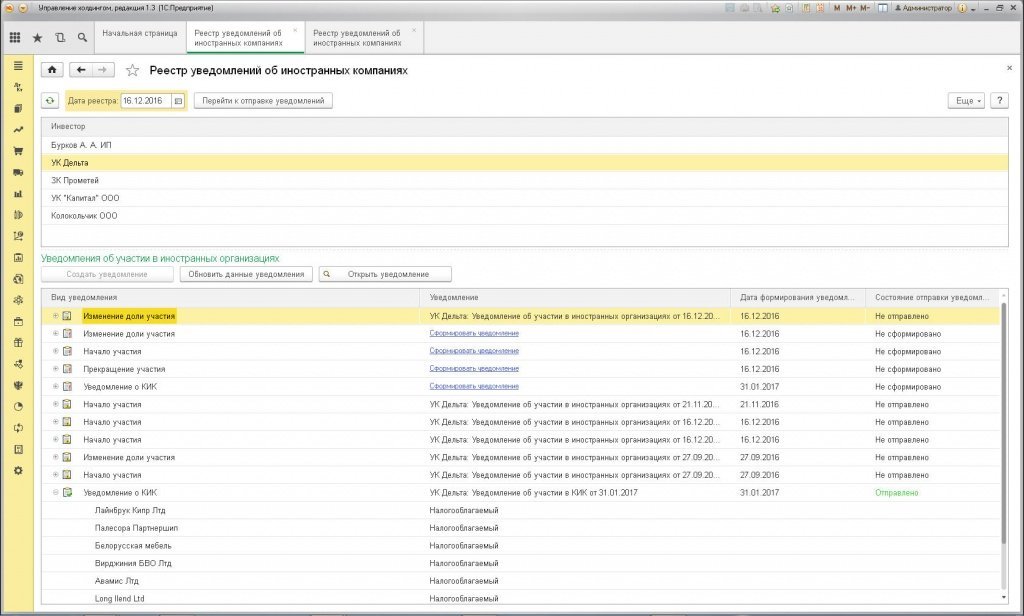
Task: Open the calendar picker for registry date
Action: point(178,101)
